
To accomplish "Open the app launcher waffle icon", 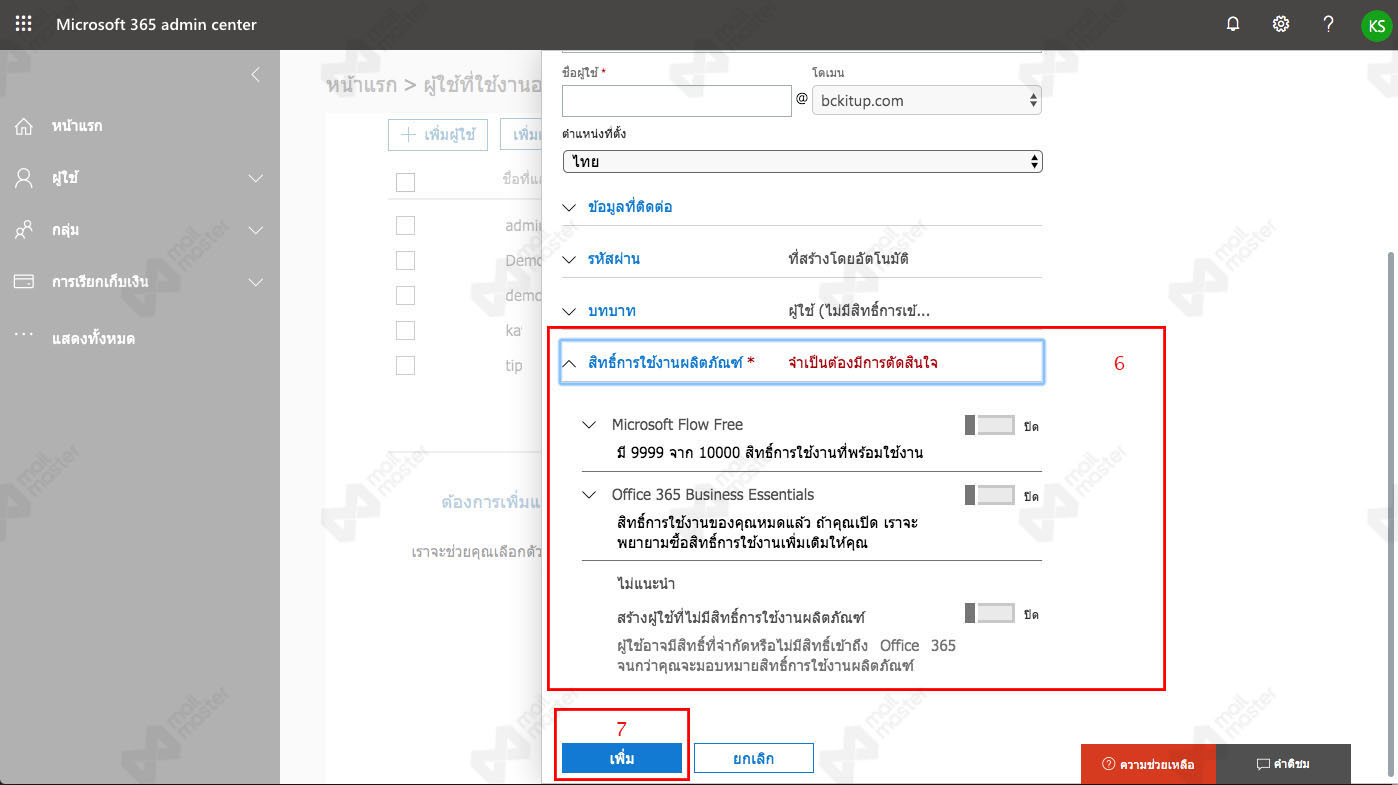I will [x=23, y=24].
